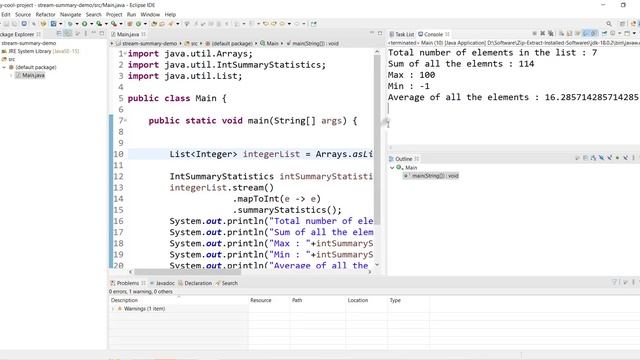Image resolution: width=640 pixels, height=360 pixels.
Task: Select the Outline view tab
Action: point(404,159)
